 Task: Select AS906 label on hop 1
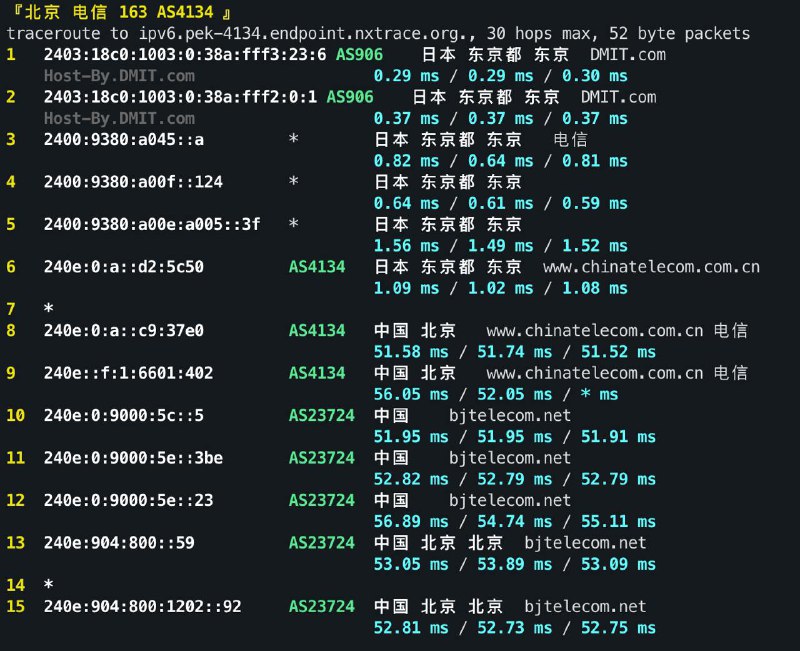tap(359, 55)
